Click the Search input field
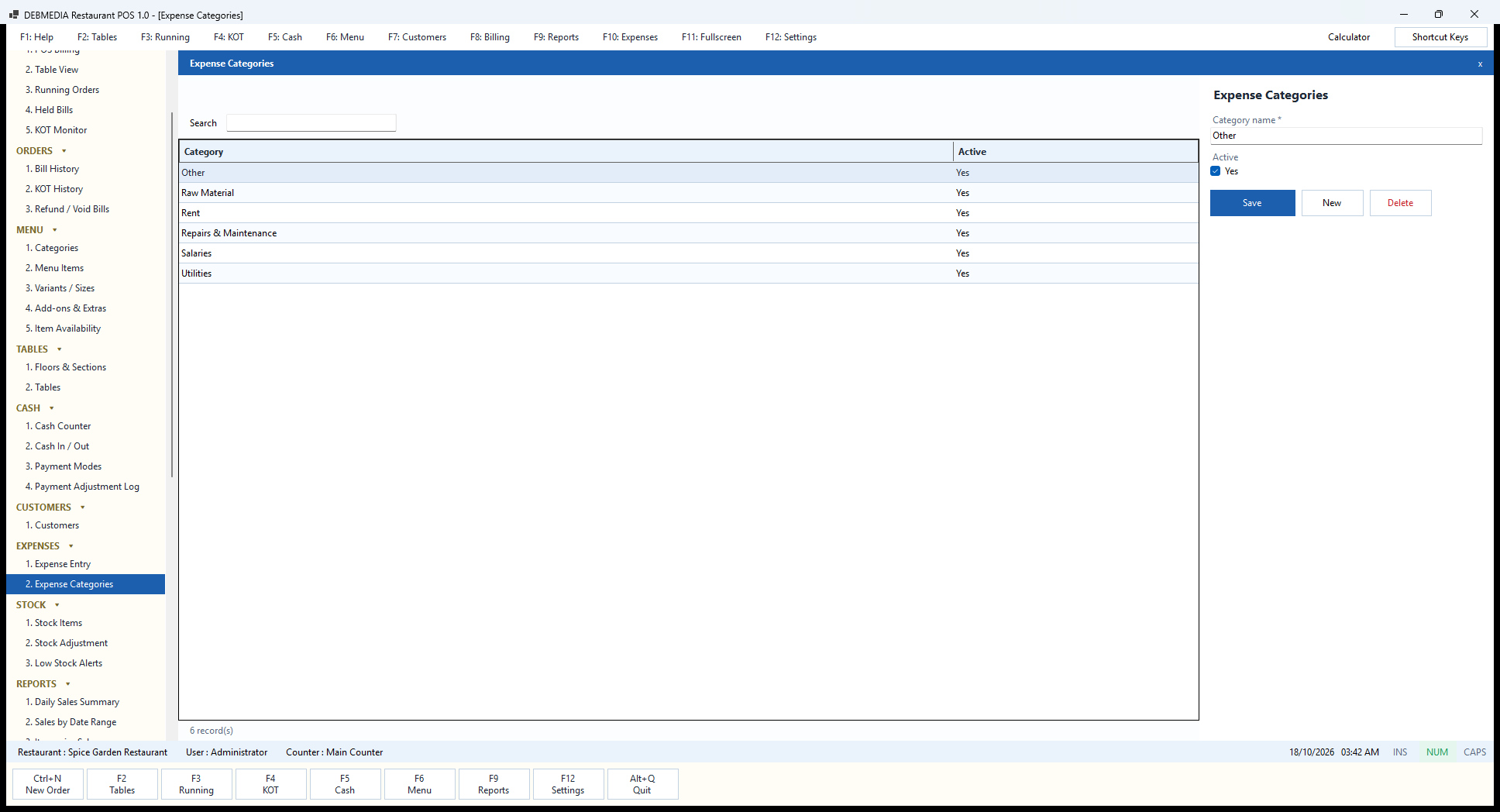 click(311, 122)
